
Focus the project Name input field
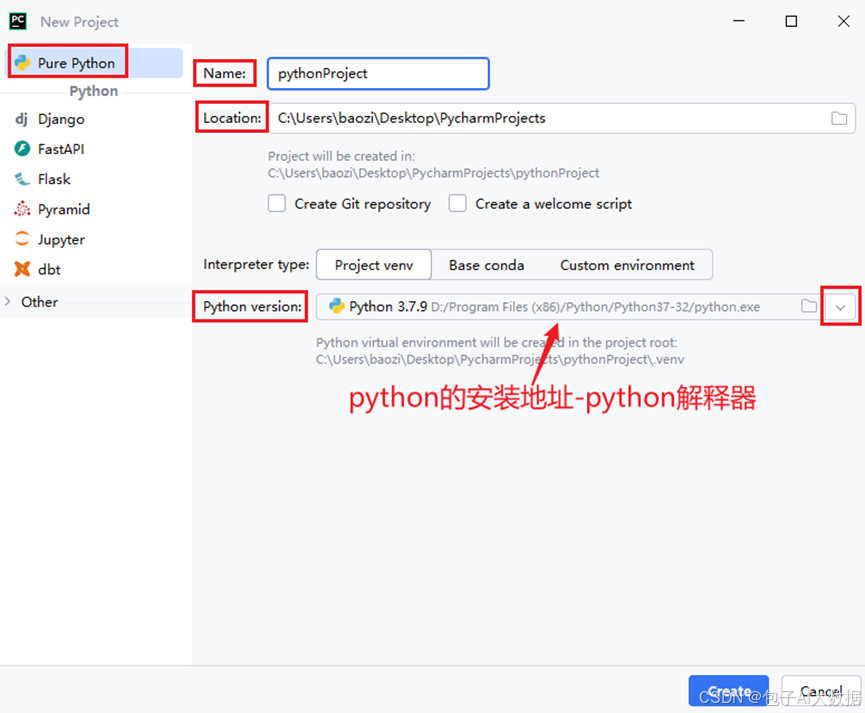tap(378, 73)
